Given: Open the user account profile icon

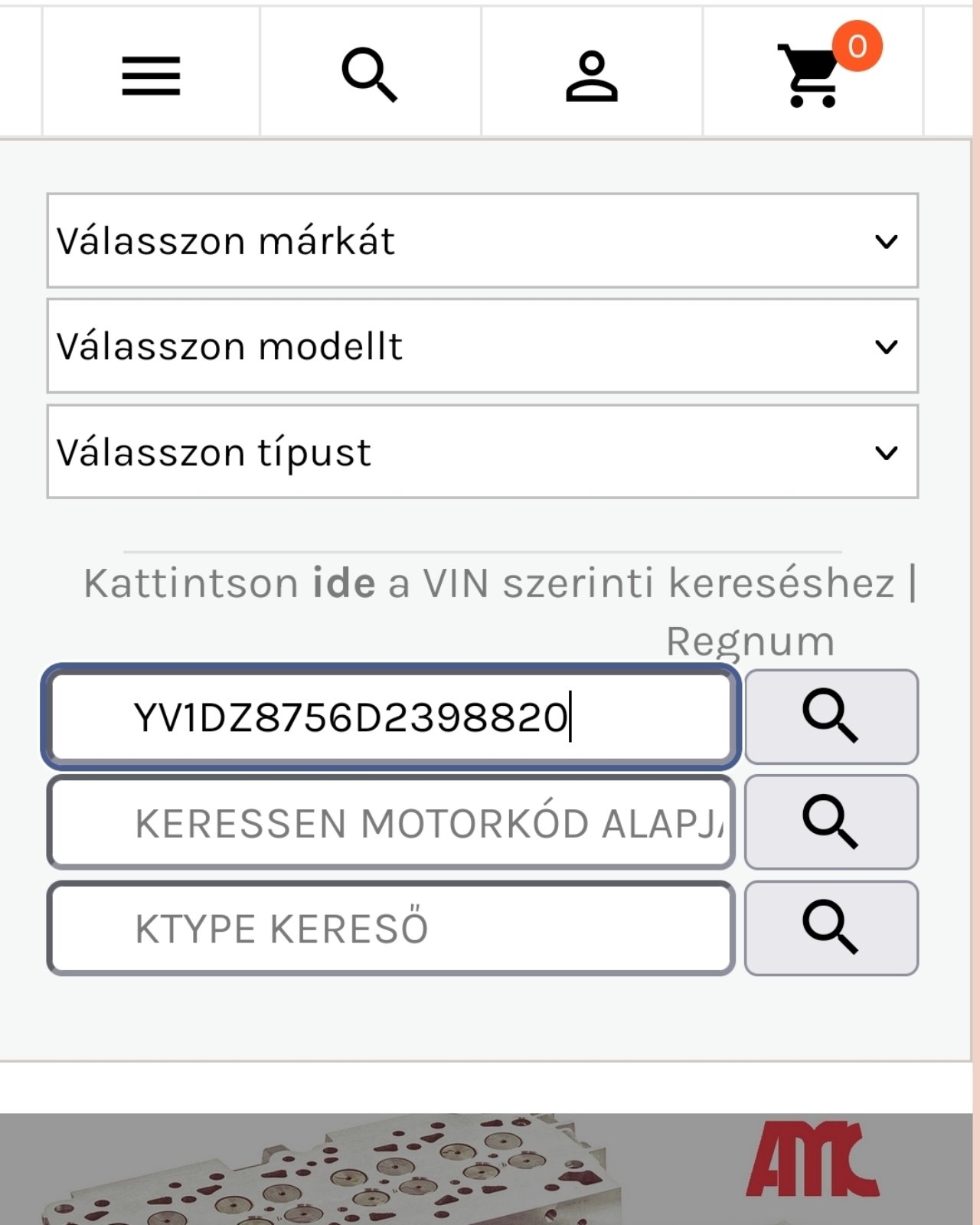Looking at the screenshot, I should click(x=591, y=75).
